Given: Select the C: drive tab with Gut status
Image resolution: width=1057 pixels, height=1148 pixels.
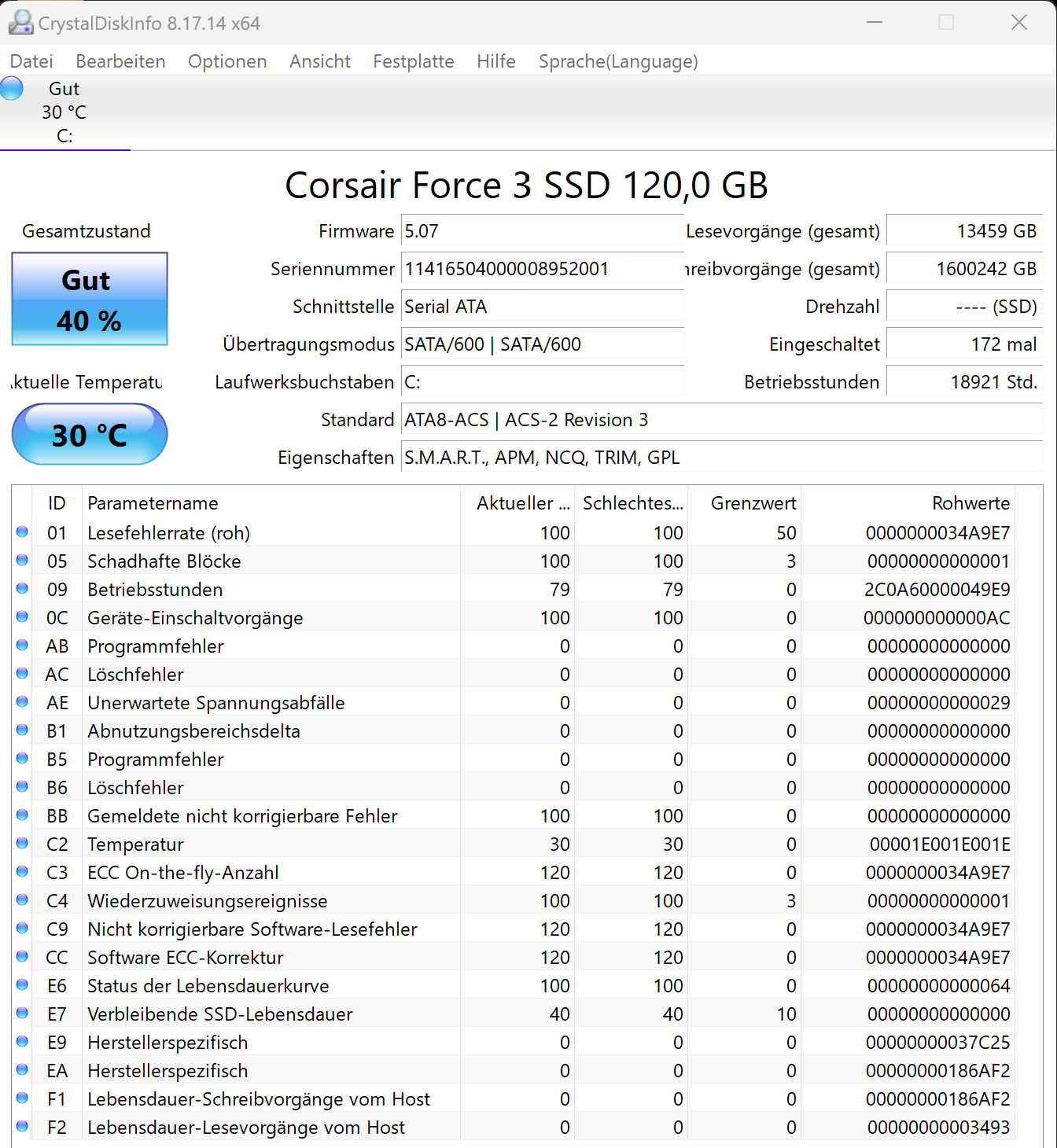Looking at the screenshot, I should coord(64,112).
